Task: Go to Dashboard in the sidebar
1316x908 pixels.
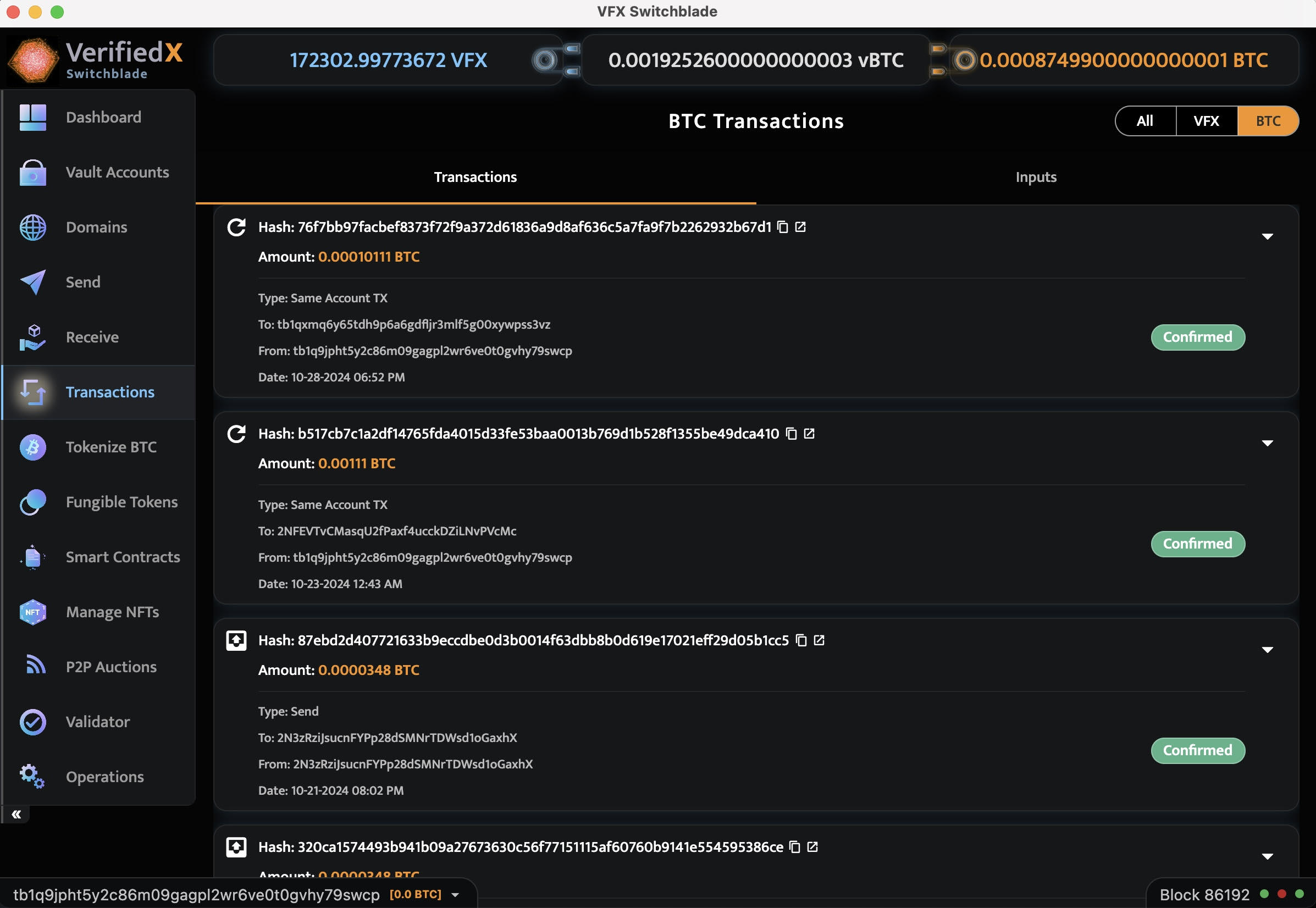Action: point(99,117)
